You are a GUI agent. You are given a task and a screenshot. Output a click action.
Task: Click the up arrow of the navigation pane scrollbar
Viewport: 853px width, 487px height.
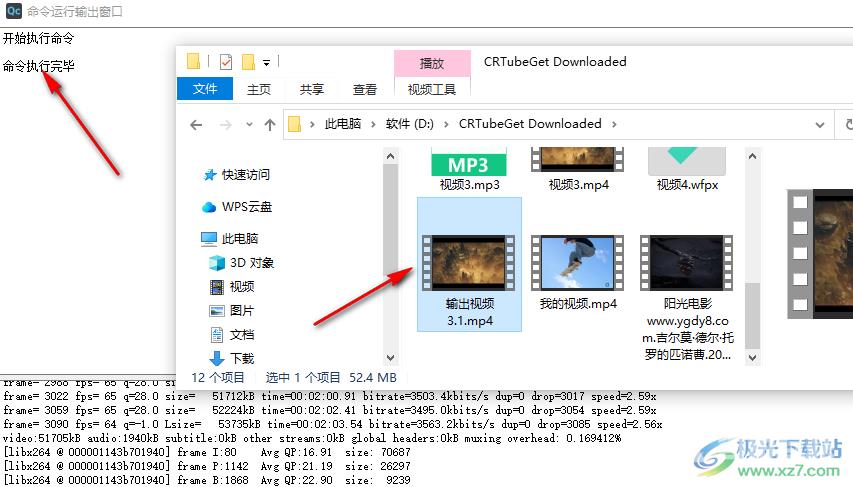pos(390,157)
